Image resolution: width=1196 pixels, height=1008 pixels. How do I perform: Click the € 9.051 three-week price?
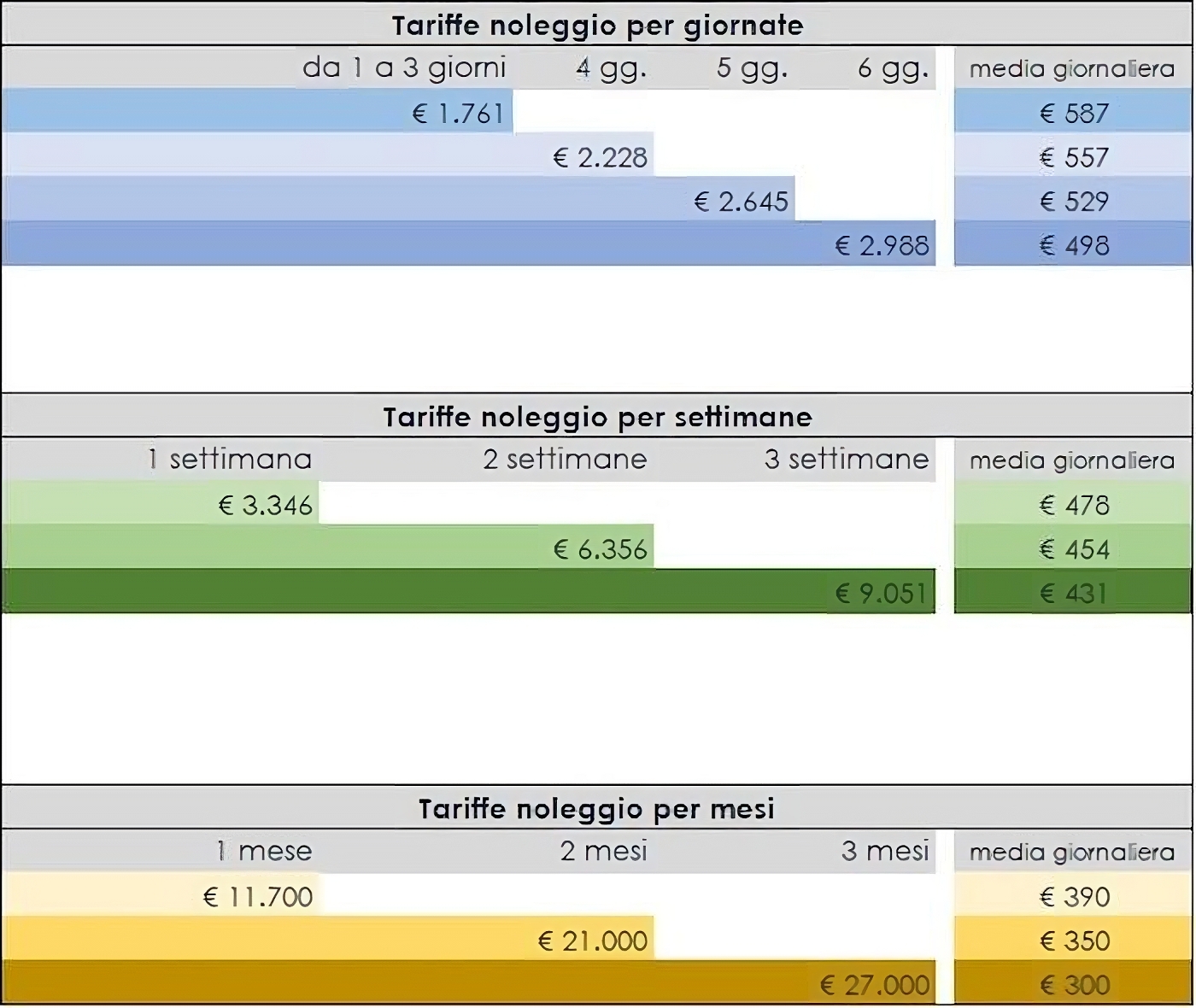[881, 593]
